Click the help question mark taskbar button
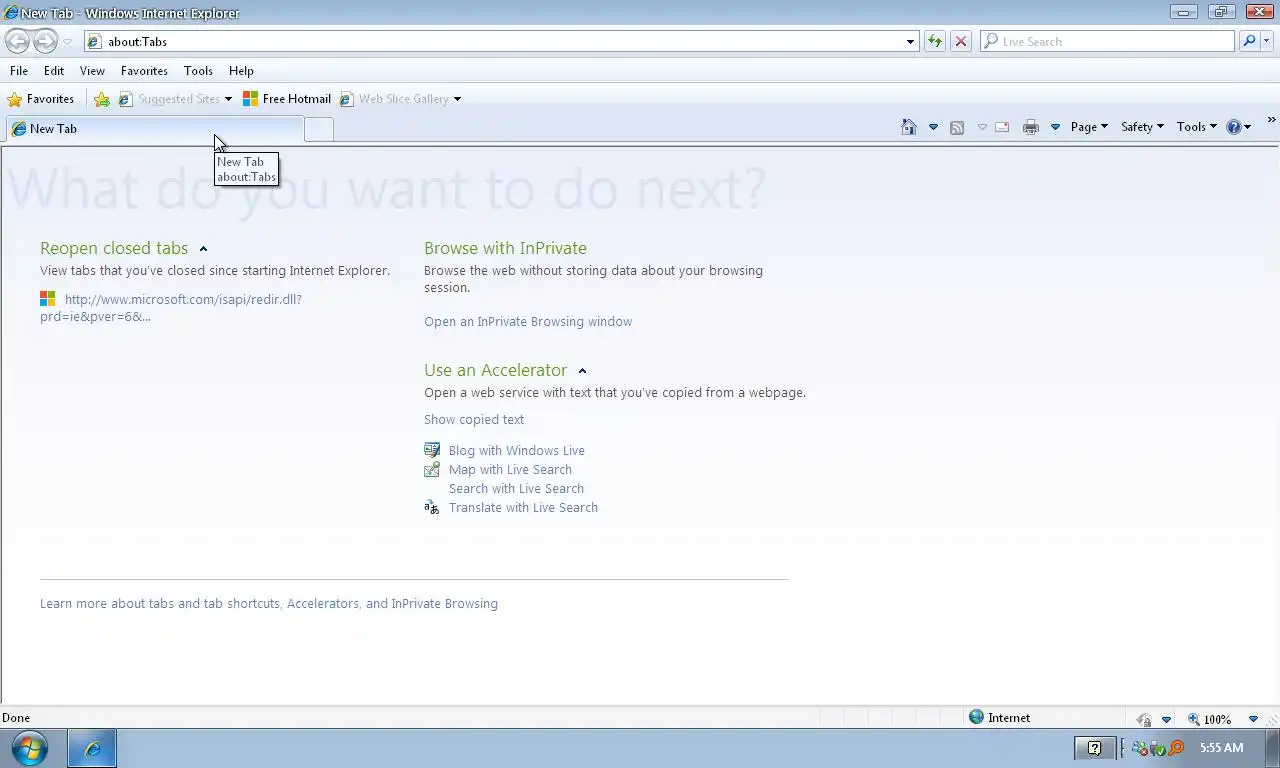The height and width of the screenshot is (768, 1280). pos(1095,748)
